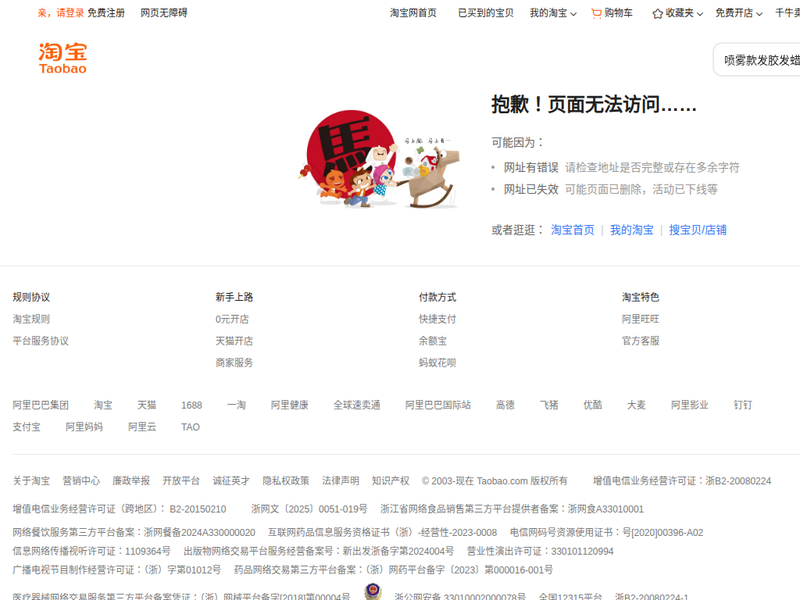Open 阿里旺旺 footer link
Image resolution: width=800 pixels, height=600 pixels.
tap(640, 319)
